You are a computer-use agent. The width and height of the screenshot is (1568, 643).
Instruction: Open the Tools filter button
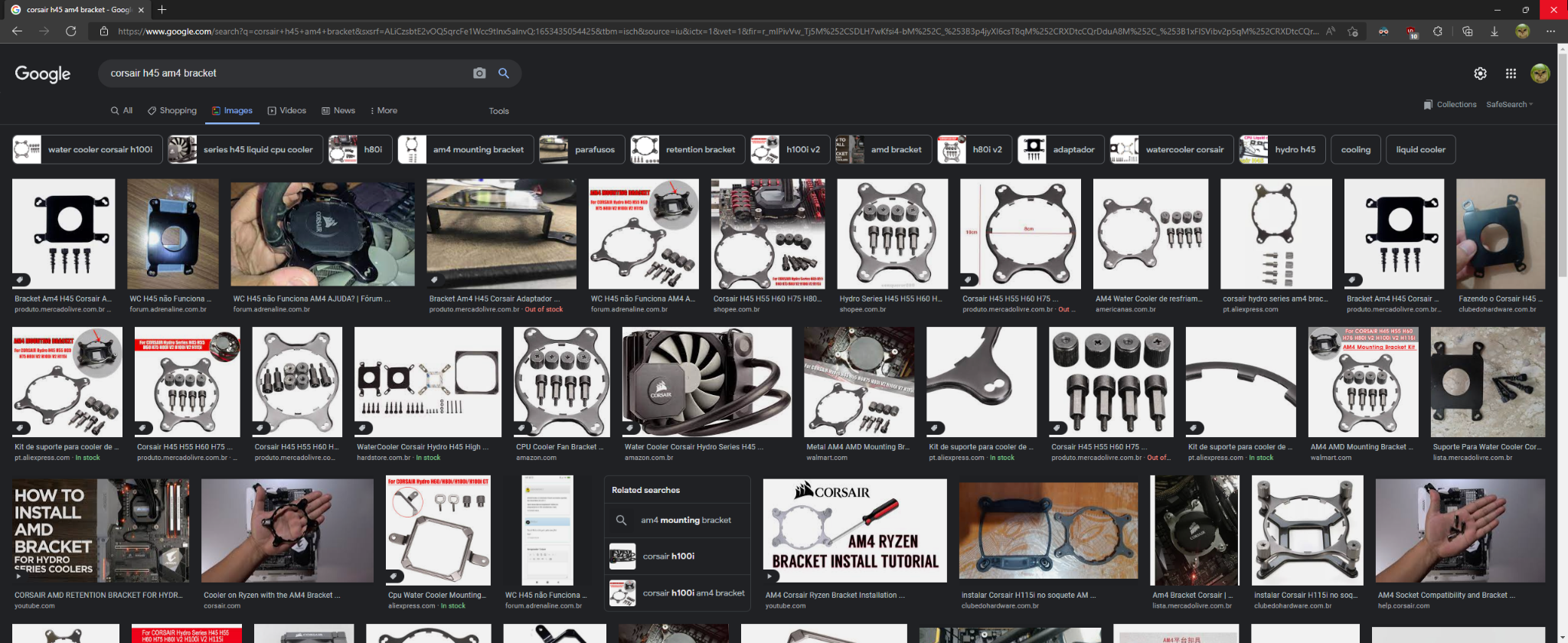(499, 111)
